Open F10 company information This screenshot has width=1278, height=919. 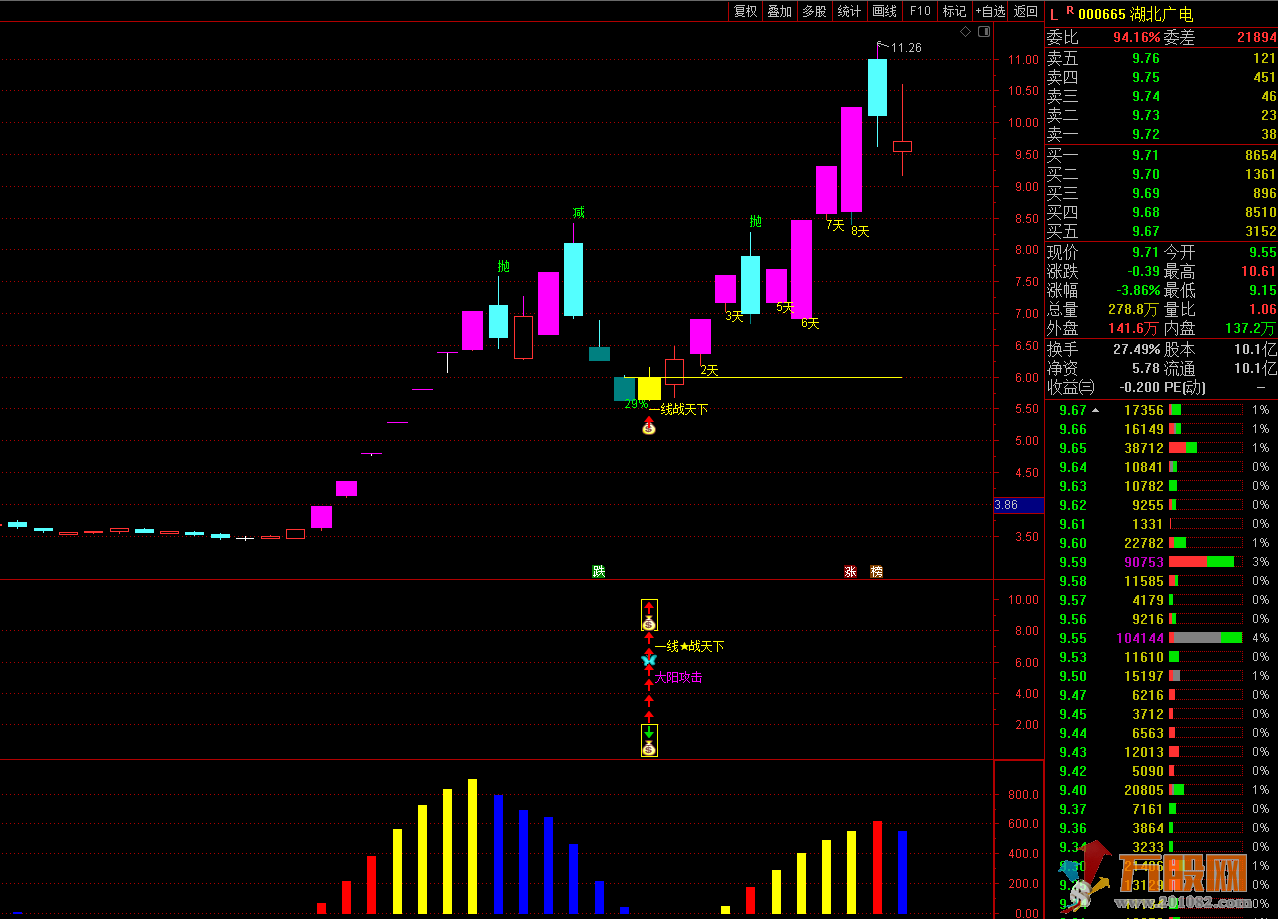919,11
